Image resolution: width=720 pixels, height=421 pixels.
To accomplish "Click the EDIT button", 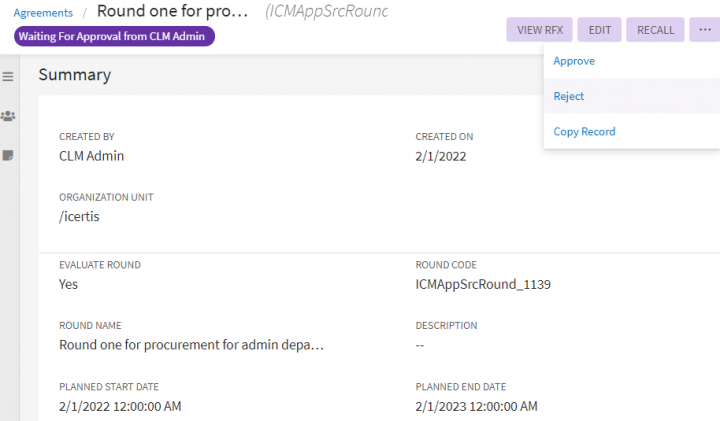I will point(599,30).
